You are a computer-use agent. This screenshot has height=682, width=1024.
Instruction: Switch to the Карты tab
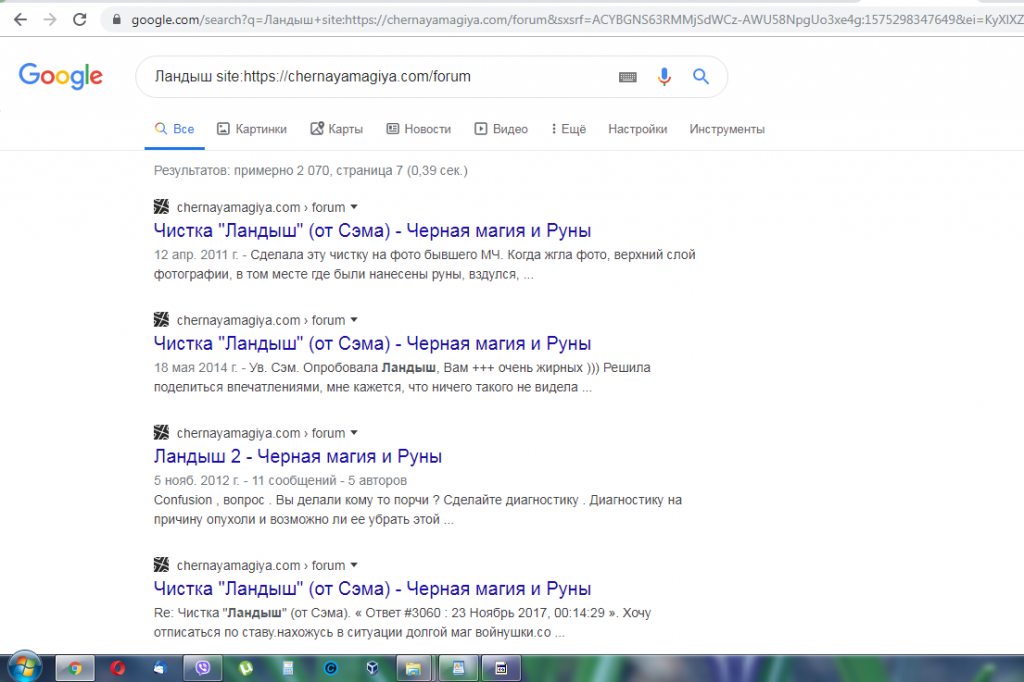point(337,129)
